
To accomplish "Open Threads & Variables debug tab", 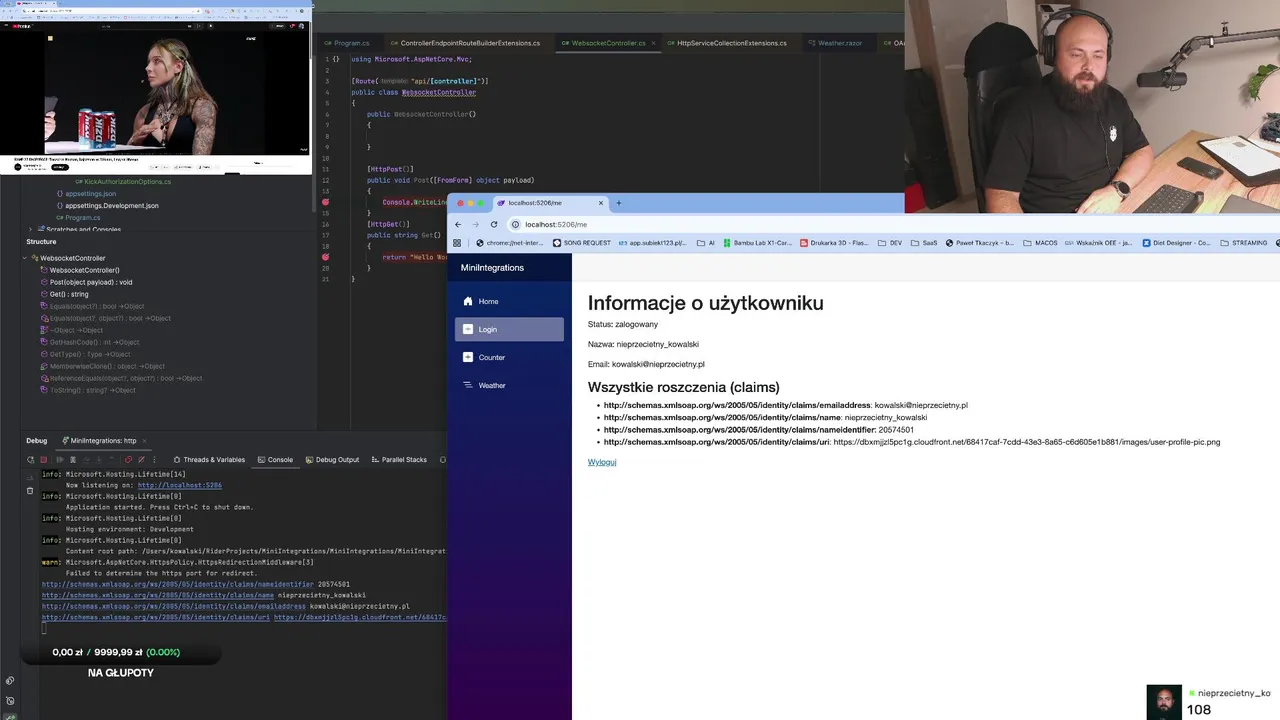I will (209, 460).
